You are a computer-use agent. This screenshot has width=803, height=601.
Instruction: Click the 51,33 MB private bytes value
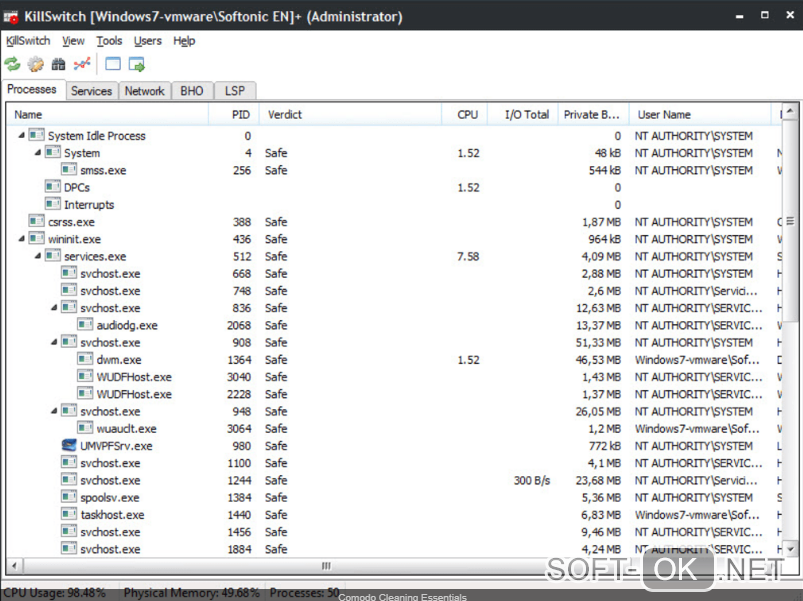[598, 342]
